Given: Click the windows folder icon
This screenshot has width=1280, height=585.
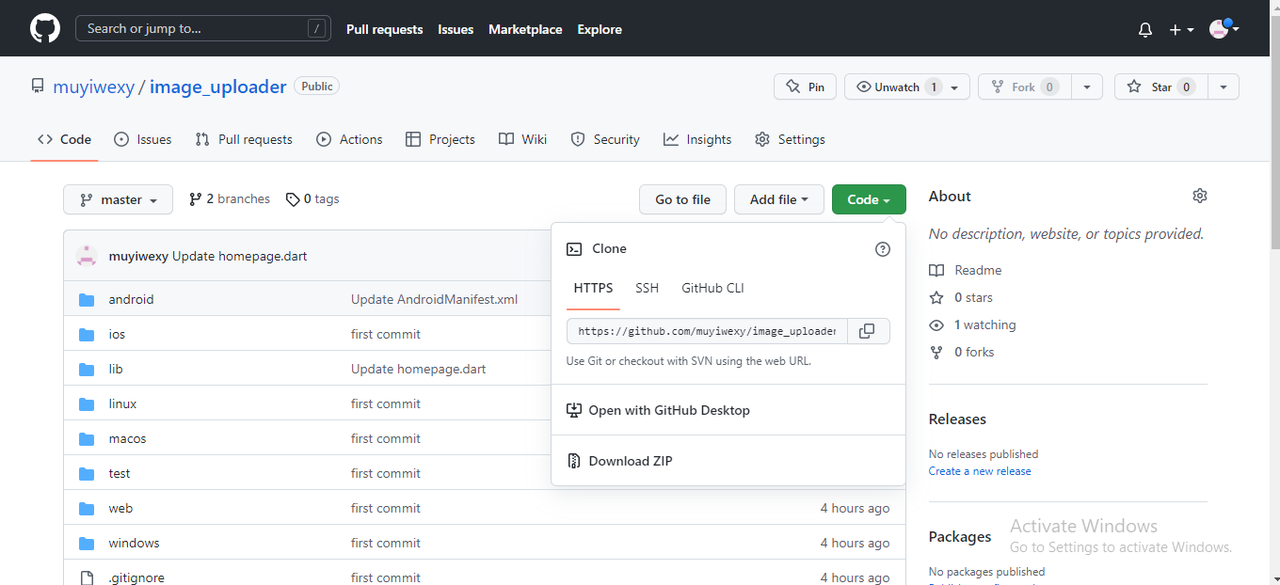Looking at the screenshot, I should (87, 543).
